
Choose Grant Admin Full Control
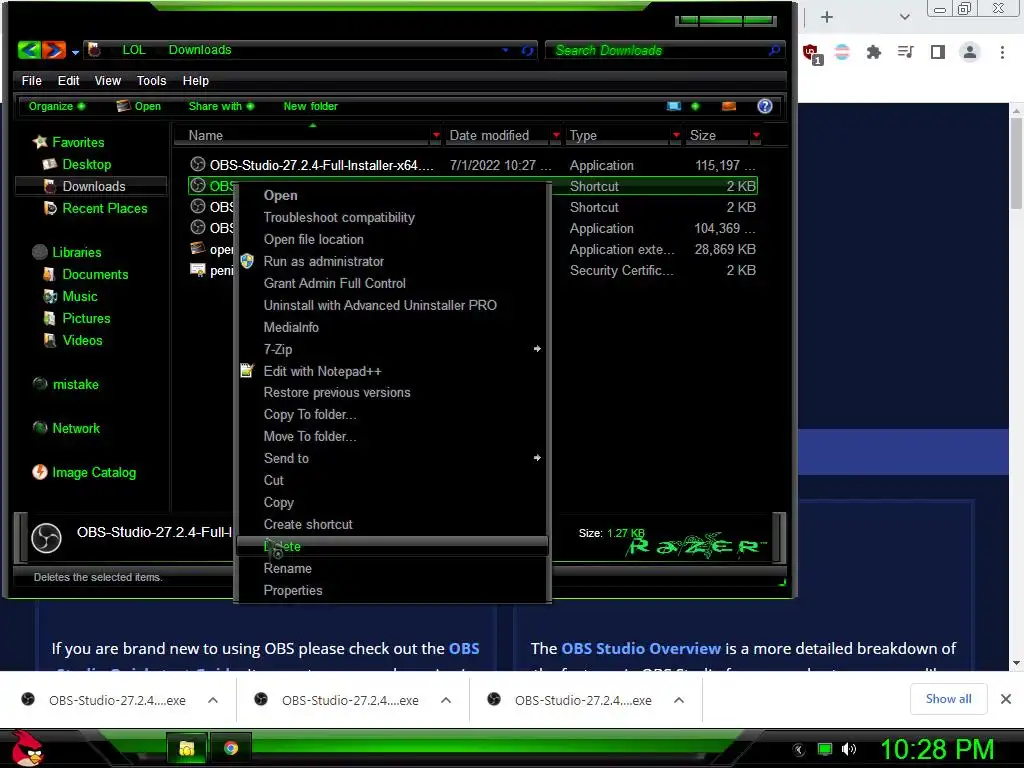392,283
